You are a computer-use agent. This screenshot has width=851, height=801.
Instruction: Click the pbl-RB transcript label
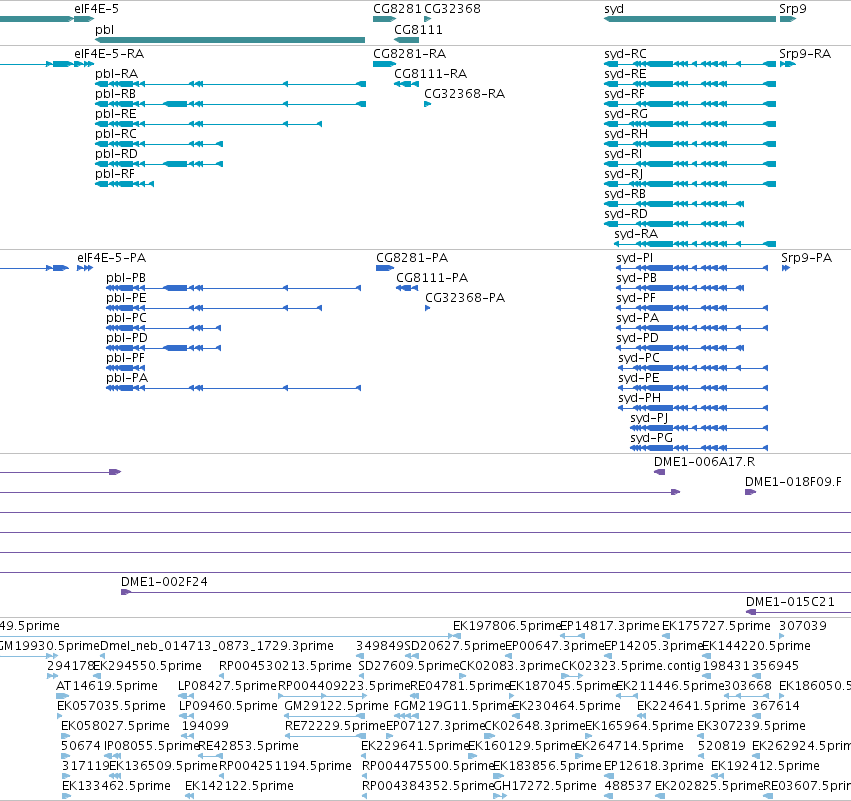click(x=115, y=94)
